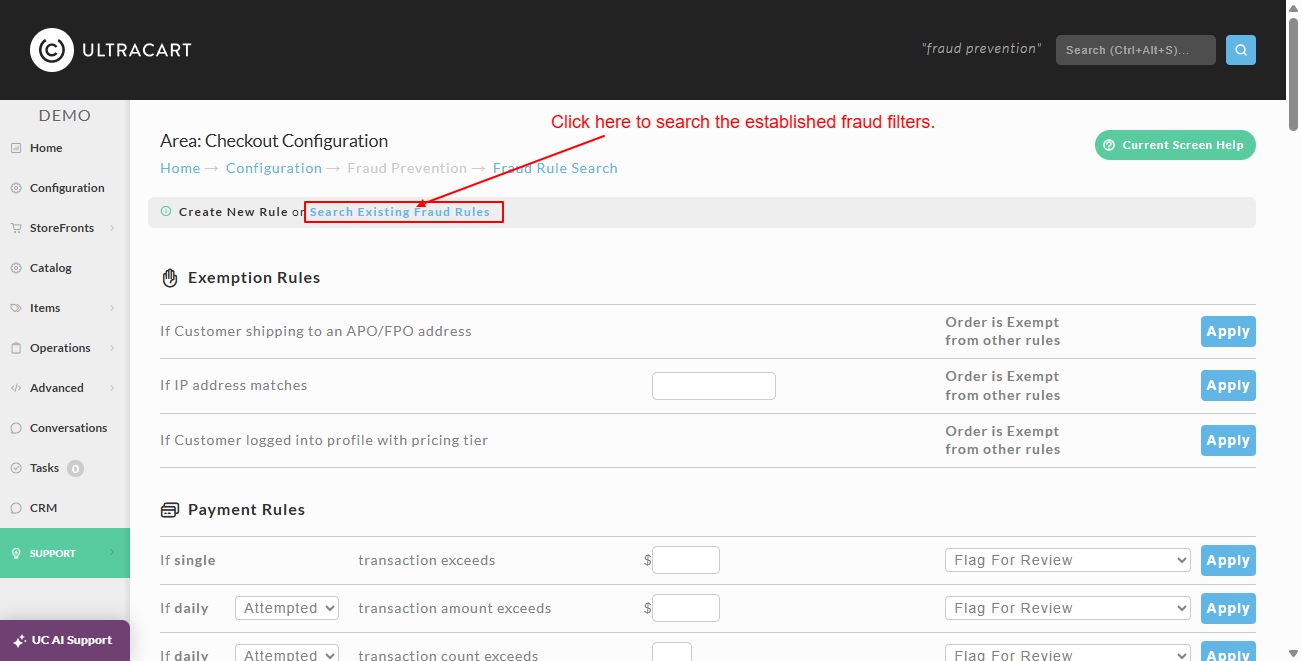Click Search Existing Fraud Rules link
This screenshot has height=661, width=1301.
[x=400, y=212]
